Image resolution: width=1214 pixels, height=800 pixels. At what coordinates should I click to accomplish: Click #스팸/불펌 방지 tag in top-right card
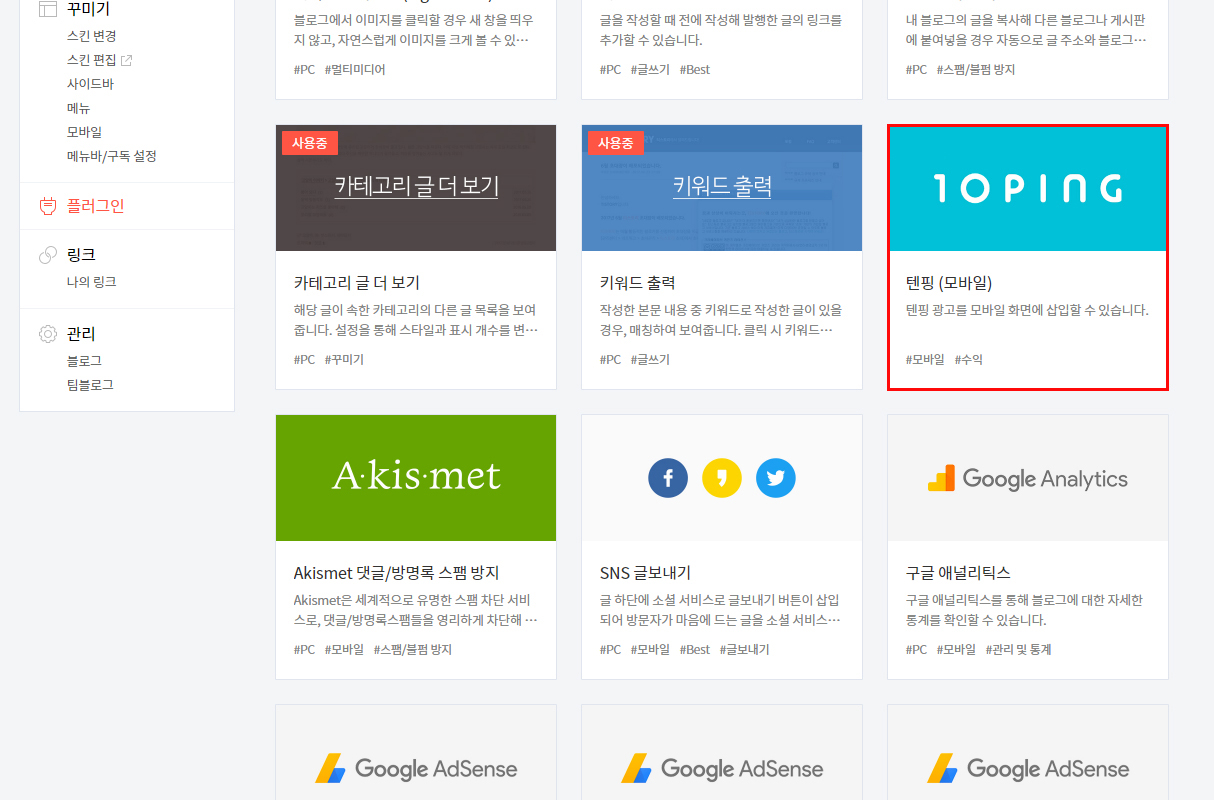click(x=976, y=70)
